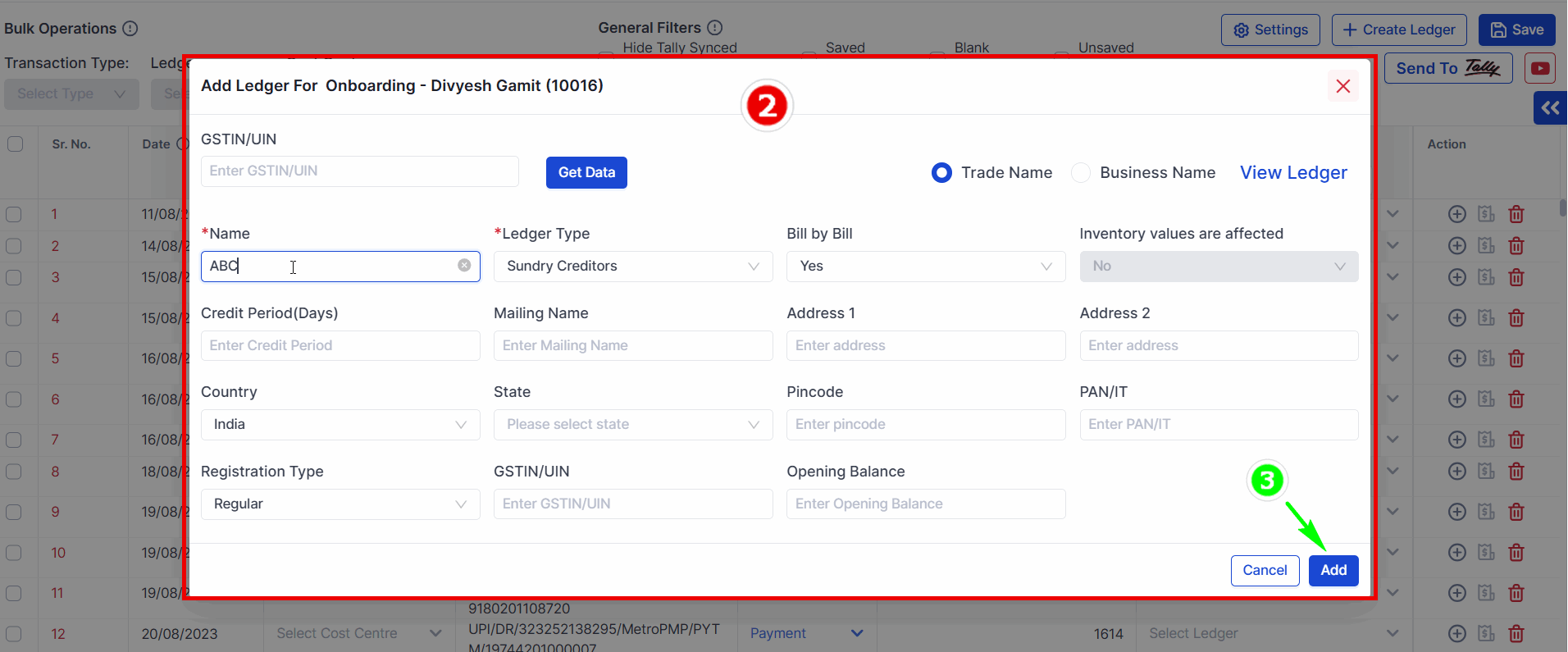Click the plus icon in row 12

click(x=1457, y=633)
